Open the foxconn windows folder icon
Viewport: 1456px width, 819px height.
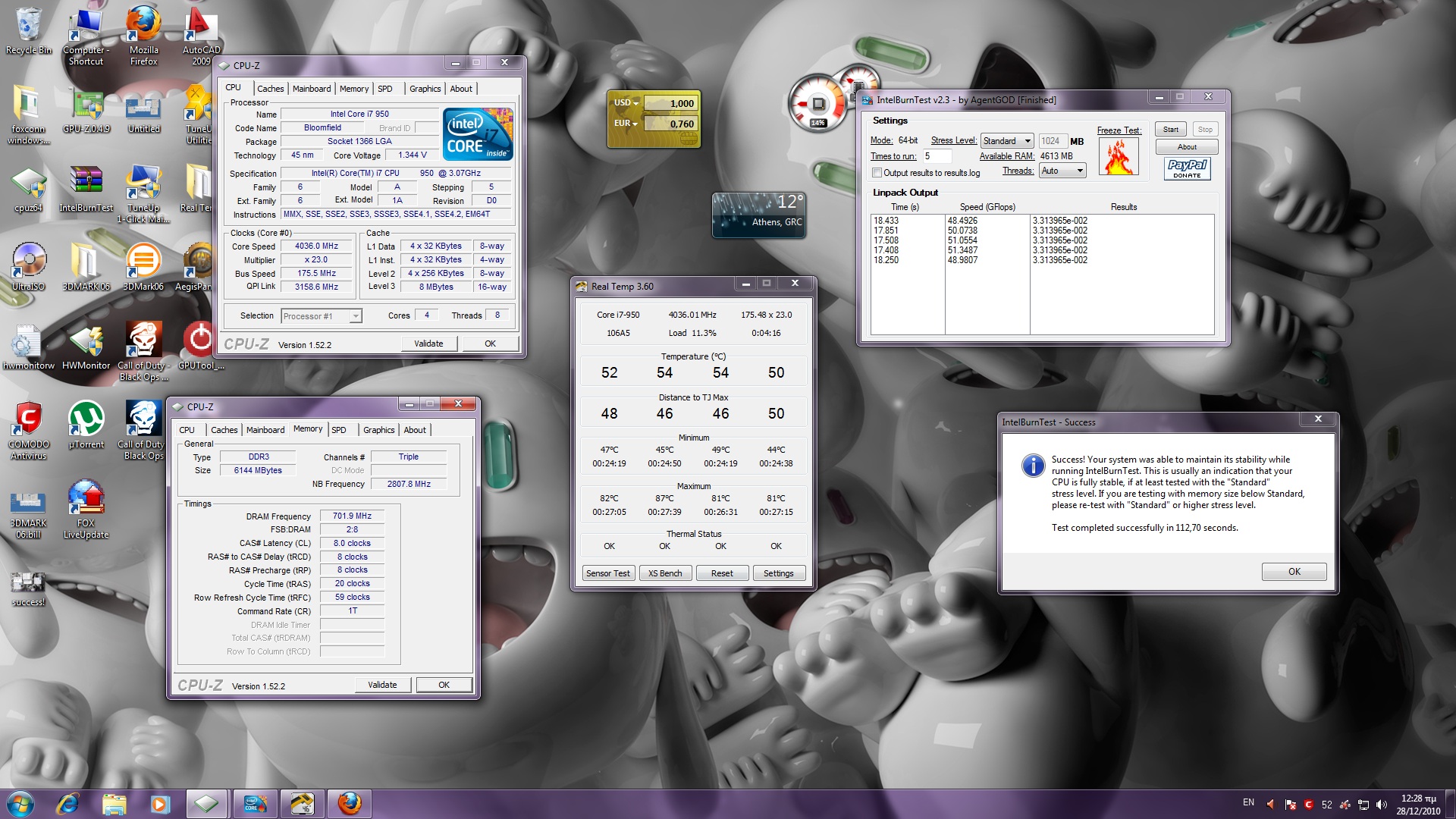pyautogui.click(x=28, y=115)
